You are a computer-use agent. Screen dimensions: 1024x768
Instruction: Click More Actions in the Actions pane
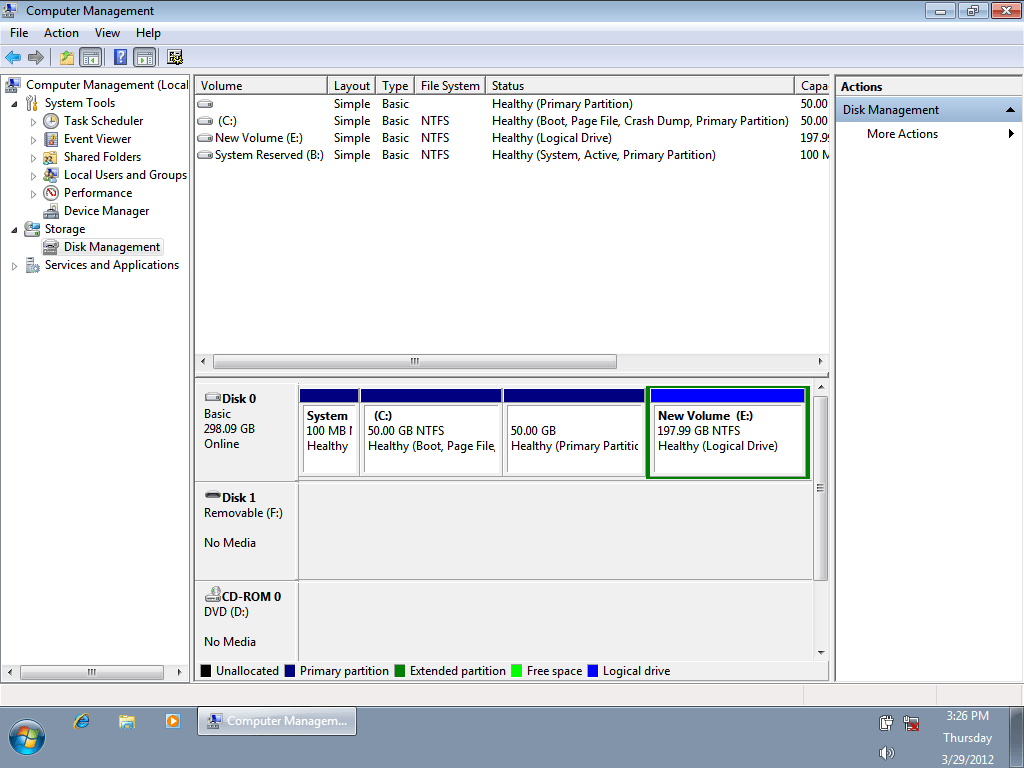click(x=902, y=134)
